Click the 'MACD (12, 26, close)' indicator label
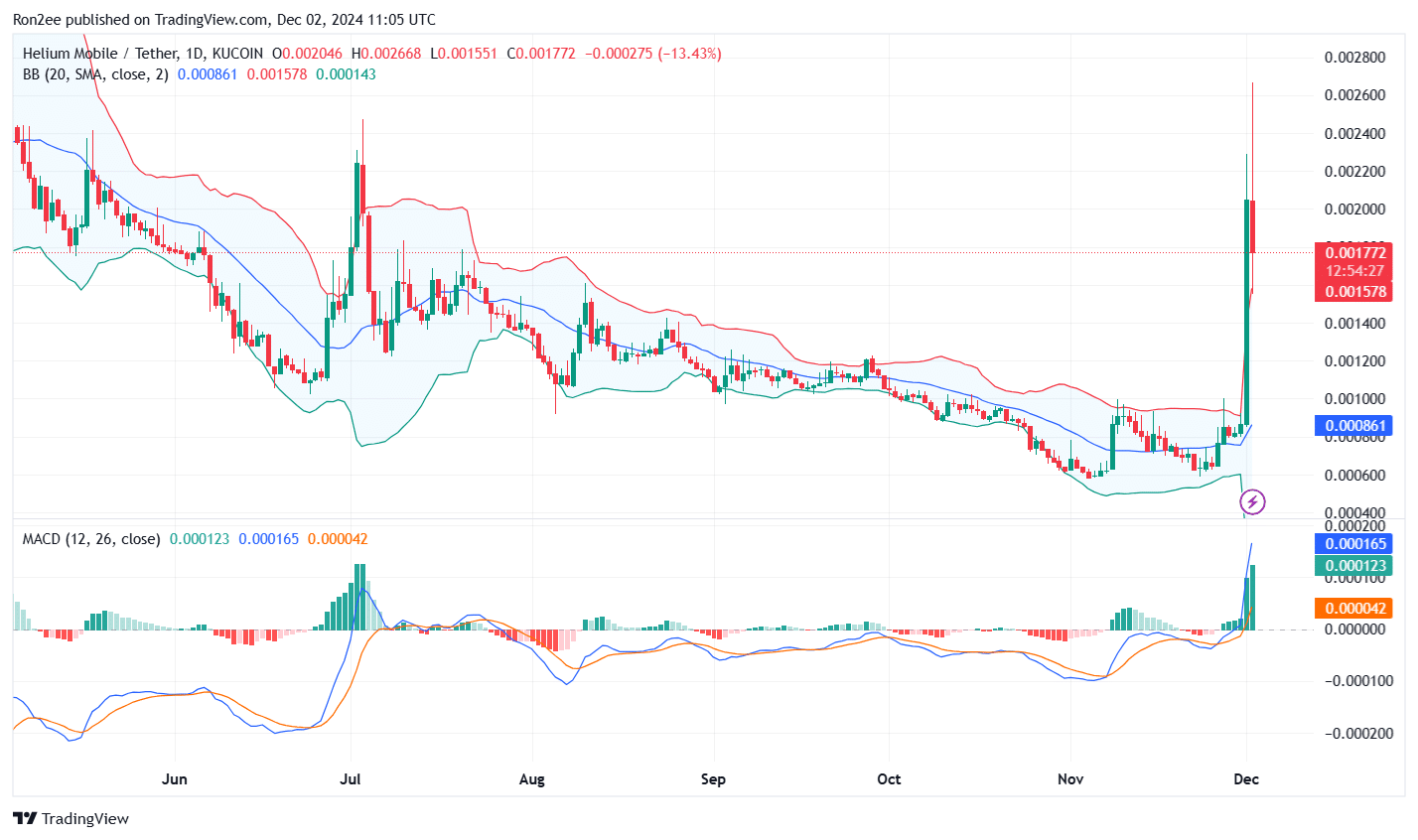Screen dimensions: 1418x840 pos(91,539)
